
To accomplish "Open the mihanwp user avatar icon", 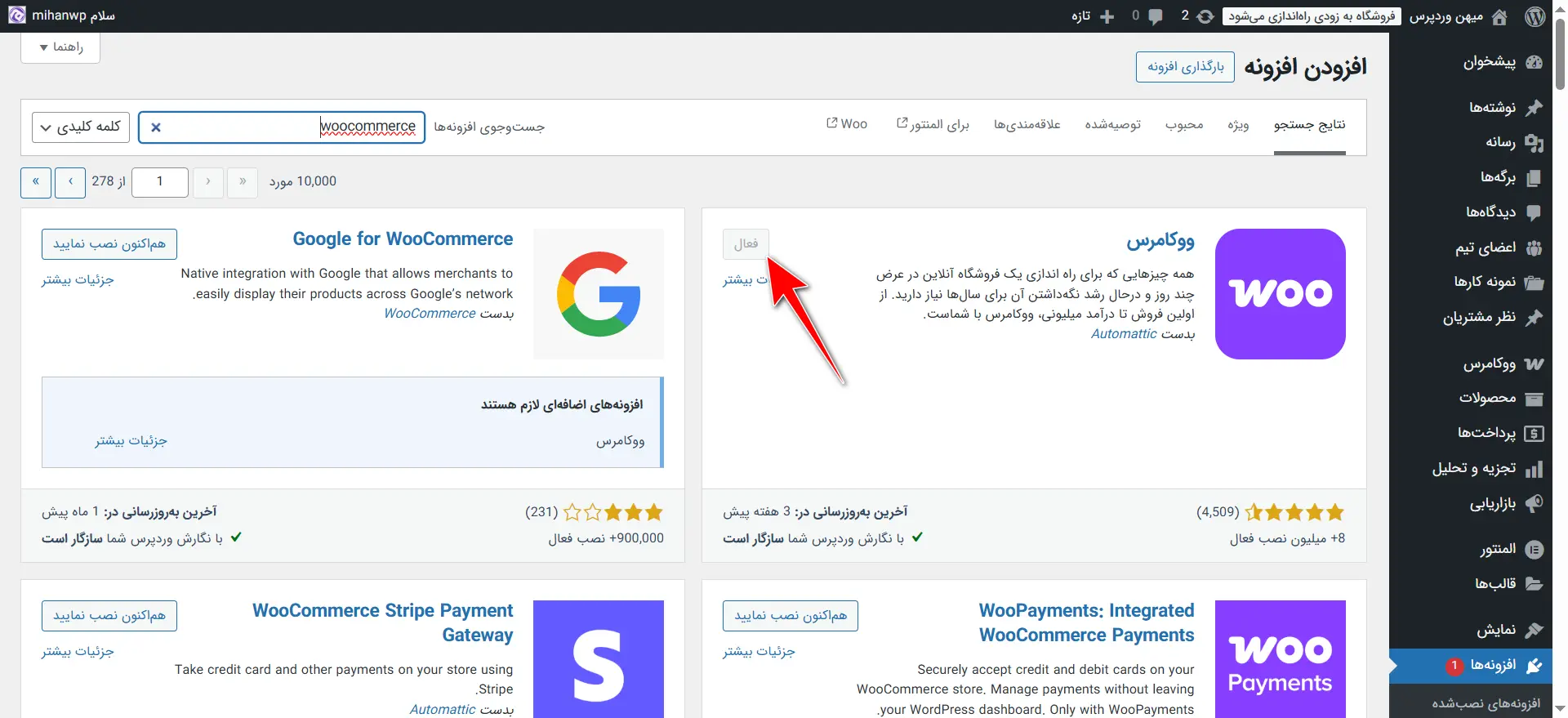I will pos(17,16).
